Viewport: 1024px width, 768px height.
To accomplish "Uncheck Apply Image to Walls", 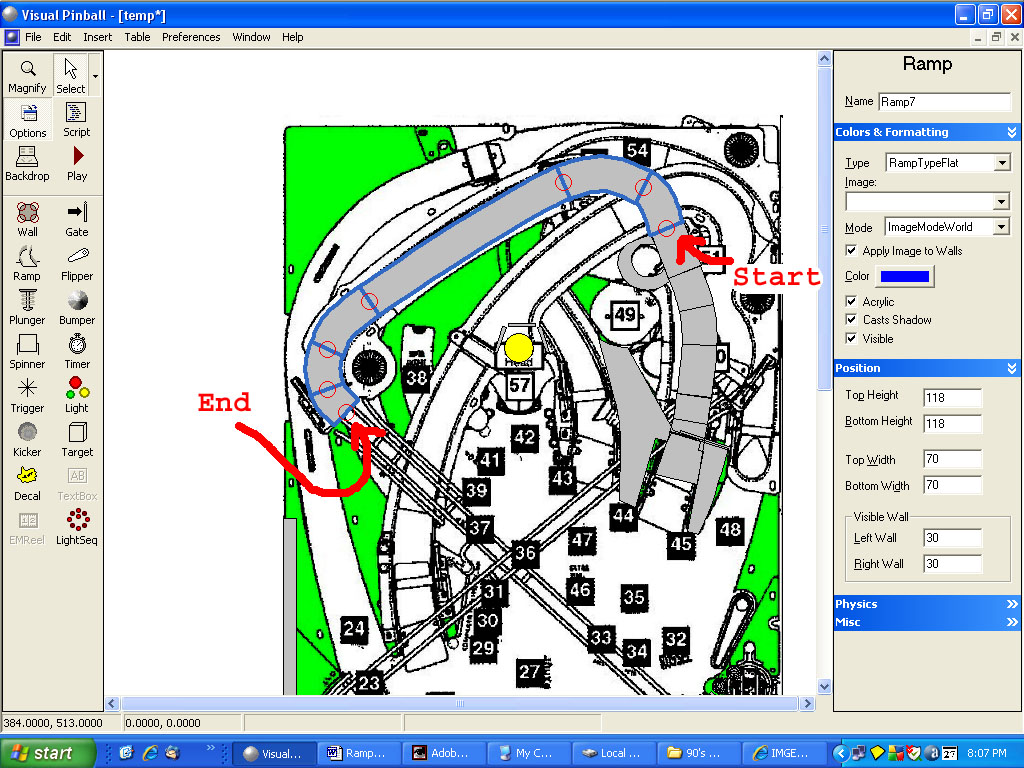I will coord(851,251).
